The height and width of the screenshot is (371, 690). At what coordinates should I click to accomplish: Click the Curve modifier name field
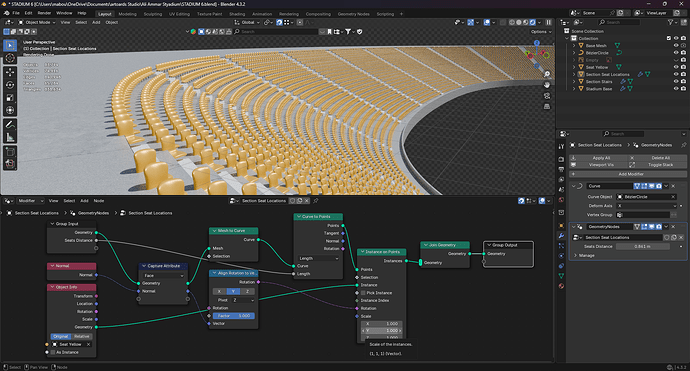tap(609, 186)
